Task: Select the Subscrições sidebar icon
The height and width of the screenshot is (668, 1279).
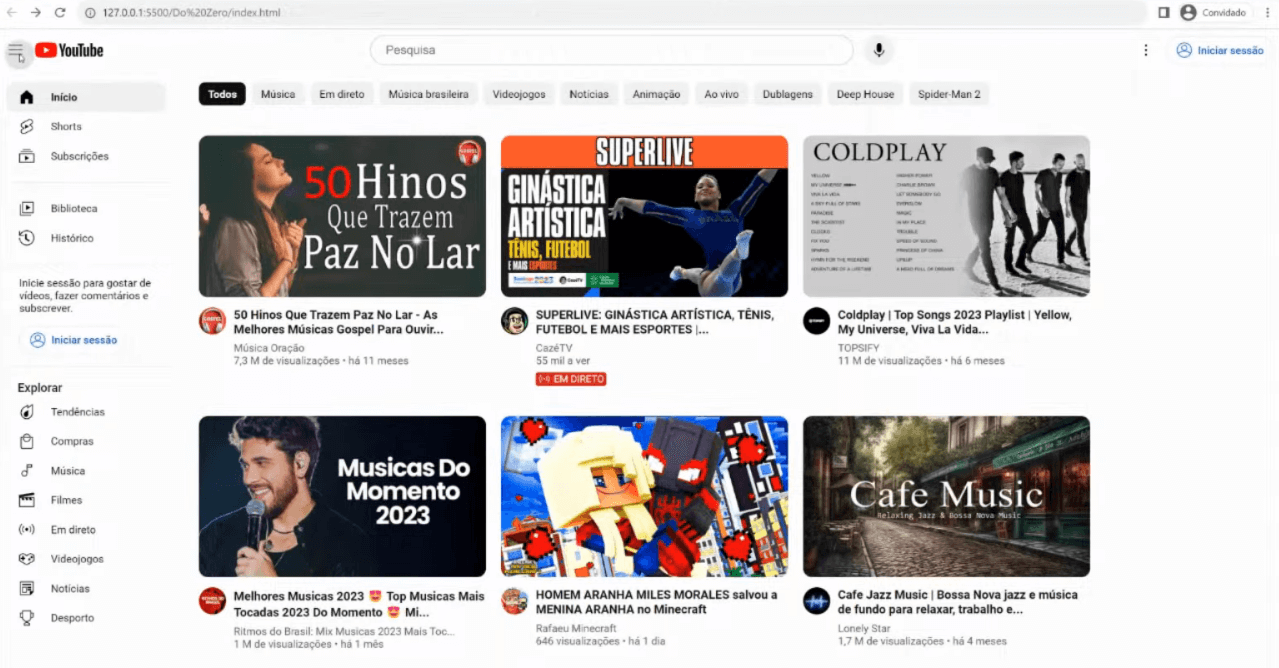Action: pyautogui.click(x=27, y=156)
